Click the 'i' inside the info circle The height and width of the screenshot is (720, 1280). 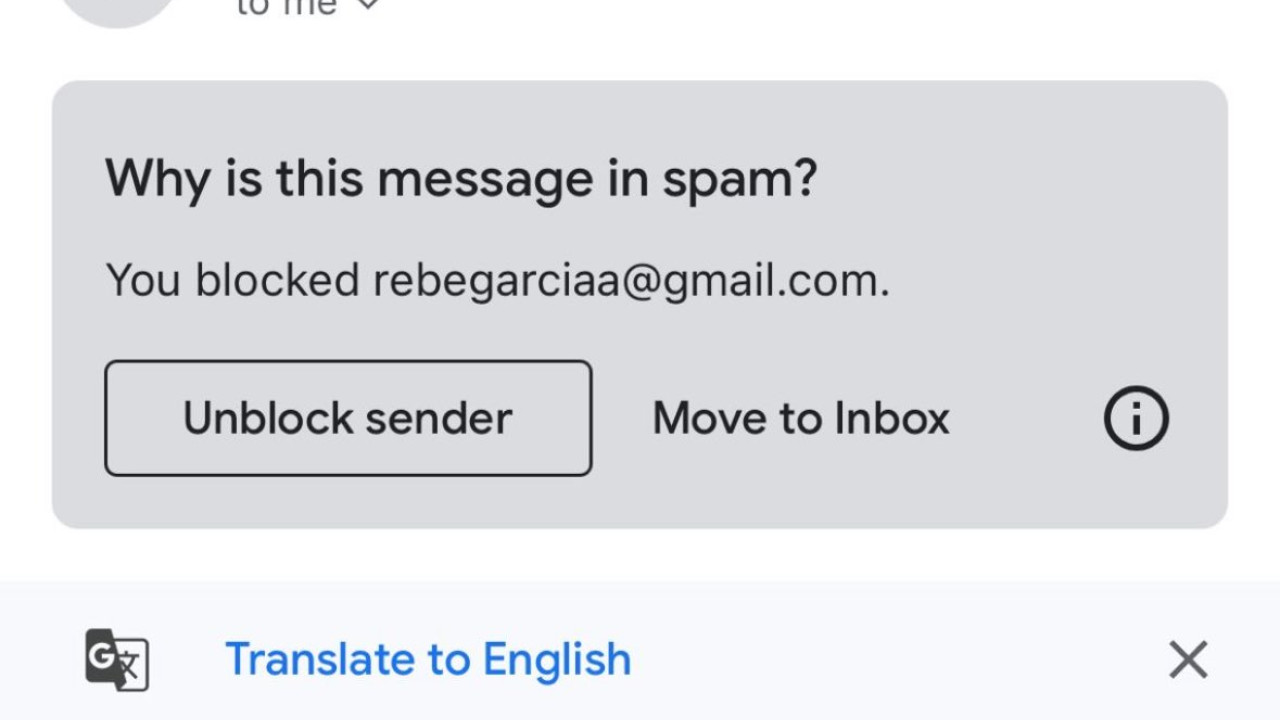click(1136, 418)
